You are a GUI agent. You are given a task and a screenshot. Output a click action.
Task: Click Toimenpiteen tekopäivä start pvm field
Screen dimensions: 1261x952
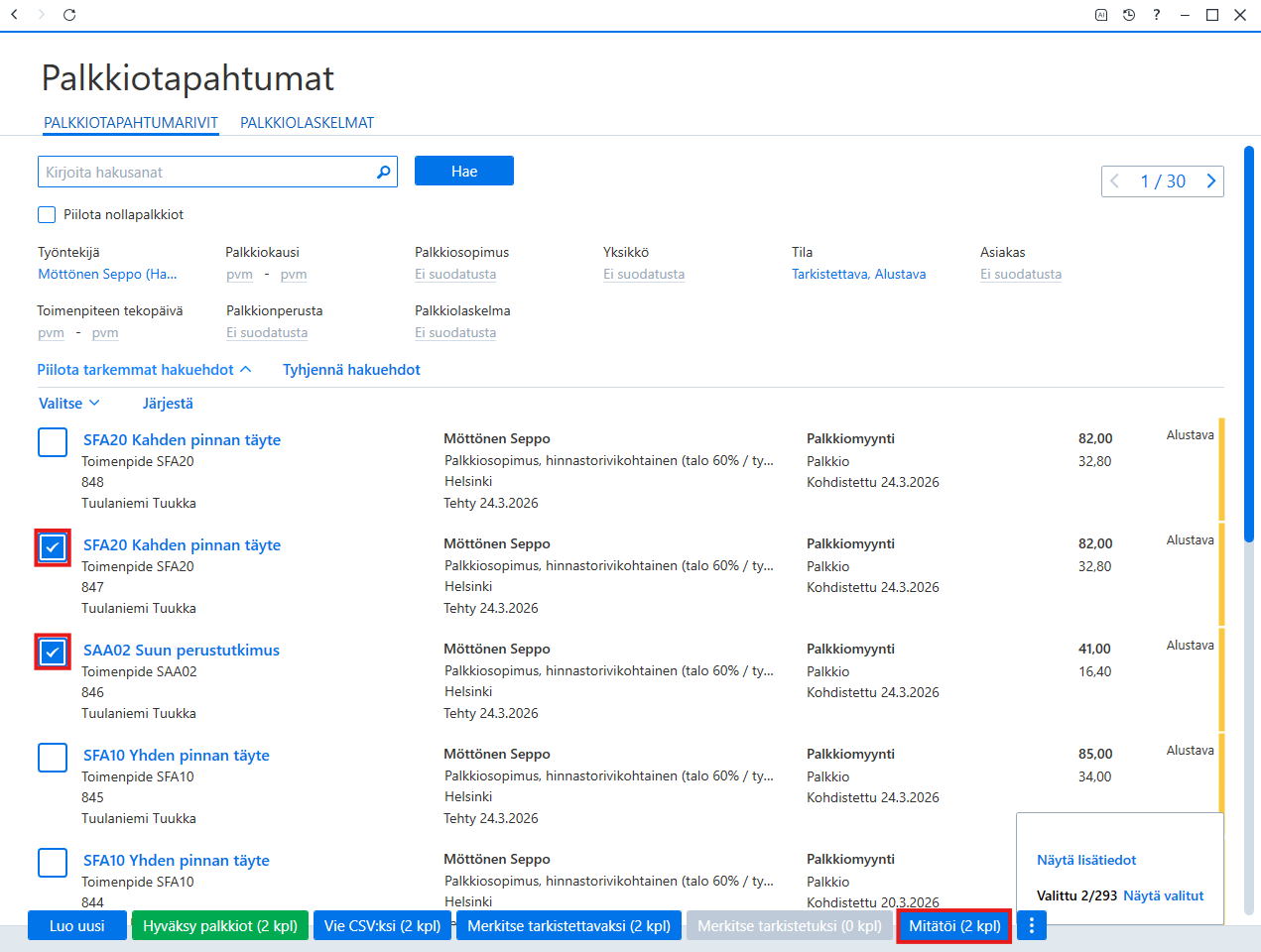click(x=51, y=333)
